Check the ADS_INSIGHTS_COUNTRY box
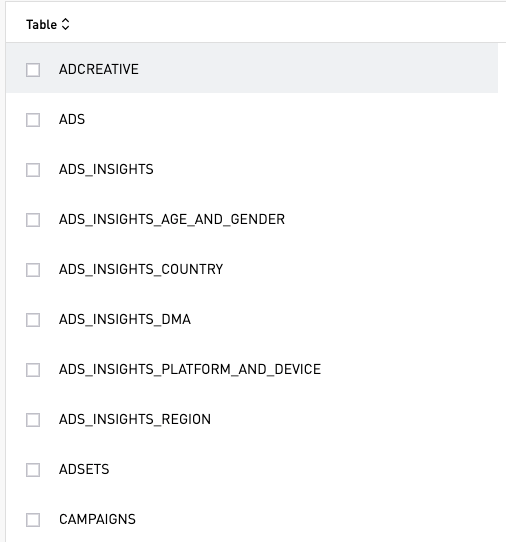This screenshot has height=542, width=506. pyautogui.click(x=33, y=270)
